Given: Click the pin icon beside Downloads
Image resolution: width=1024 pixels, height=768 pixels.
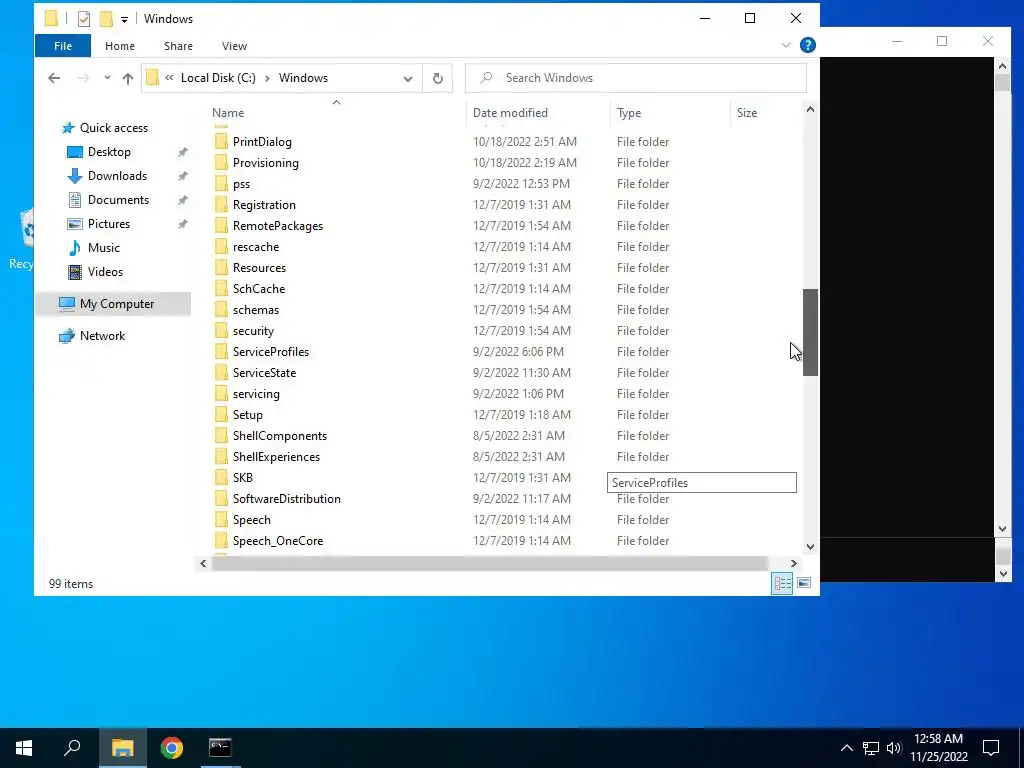Looking at the screenshot, I should (x=182, y=176).
